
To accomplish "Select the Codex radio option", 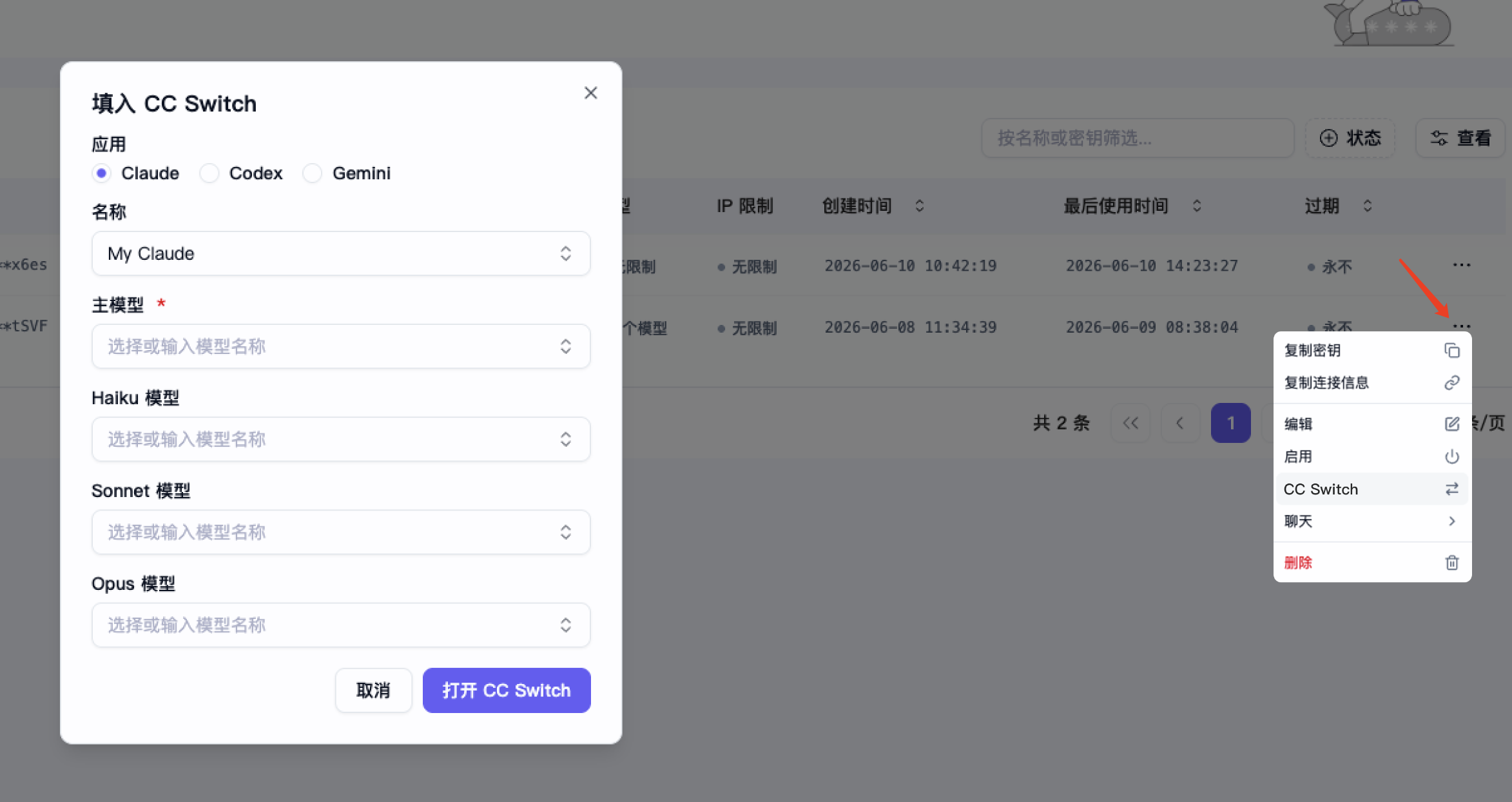I will [x=209, y=173].
